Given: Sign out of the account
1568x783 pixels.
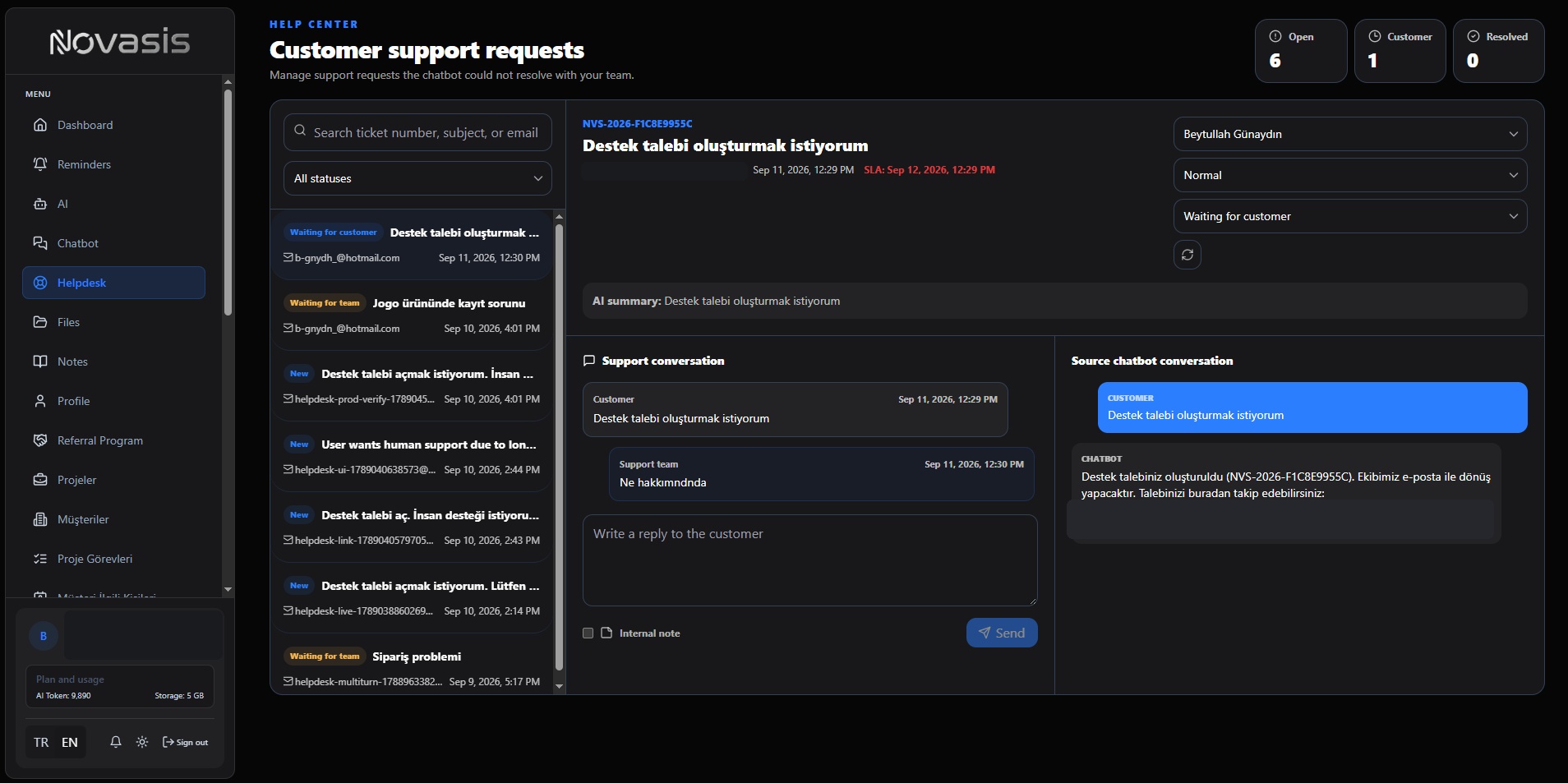Looking at the screenshot, I should click(186, 742).
